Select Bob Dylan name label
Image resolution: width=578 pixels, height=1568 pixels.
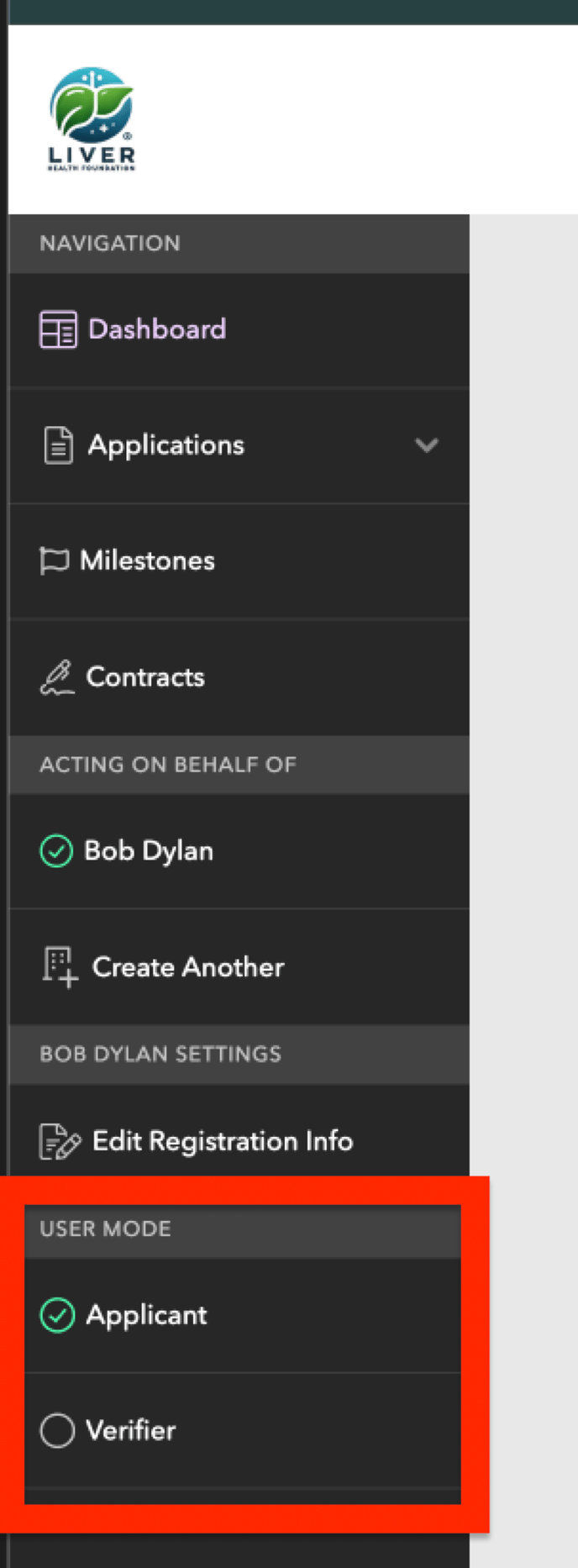click(149, 851)
